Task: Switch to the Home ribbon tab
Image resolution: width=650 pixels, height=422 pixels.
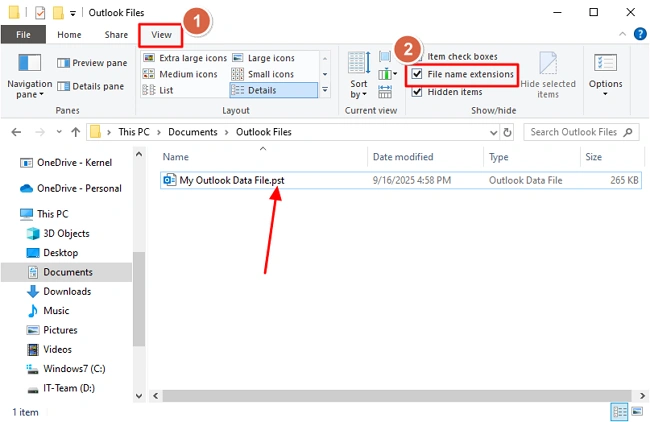Action: pyautogui.click(x=69, y=35)
